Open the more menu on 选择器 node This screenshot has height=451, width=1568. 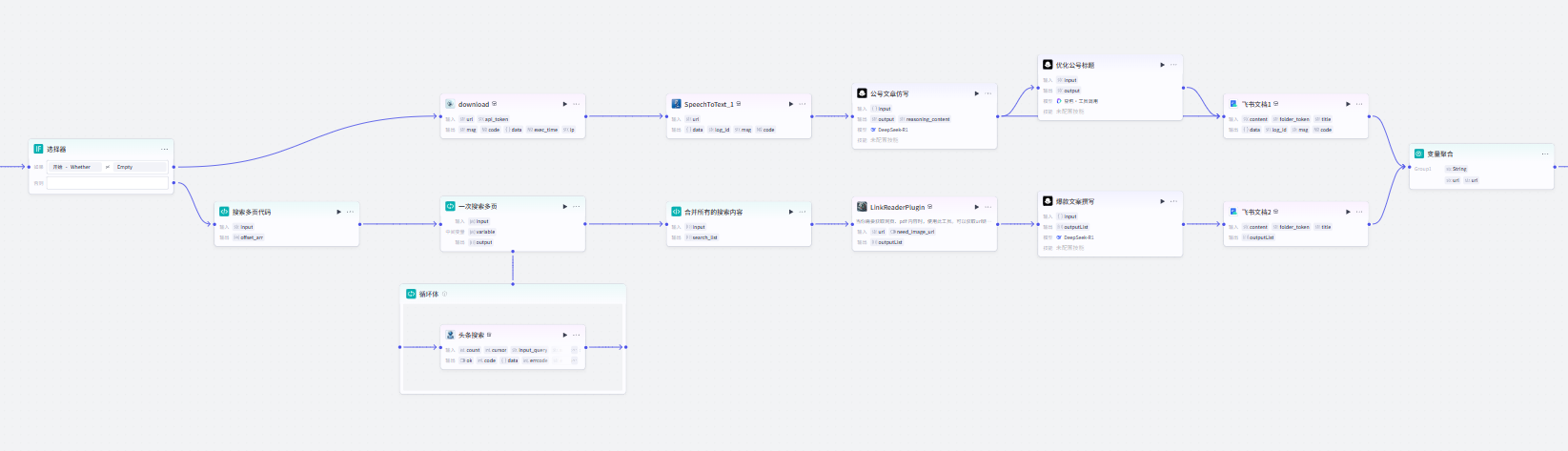click(x=164, y=149)
